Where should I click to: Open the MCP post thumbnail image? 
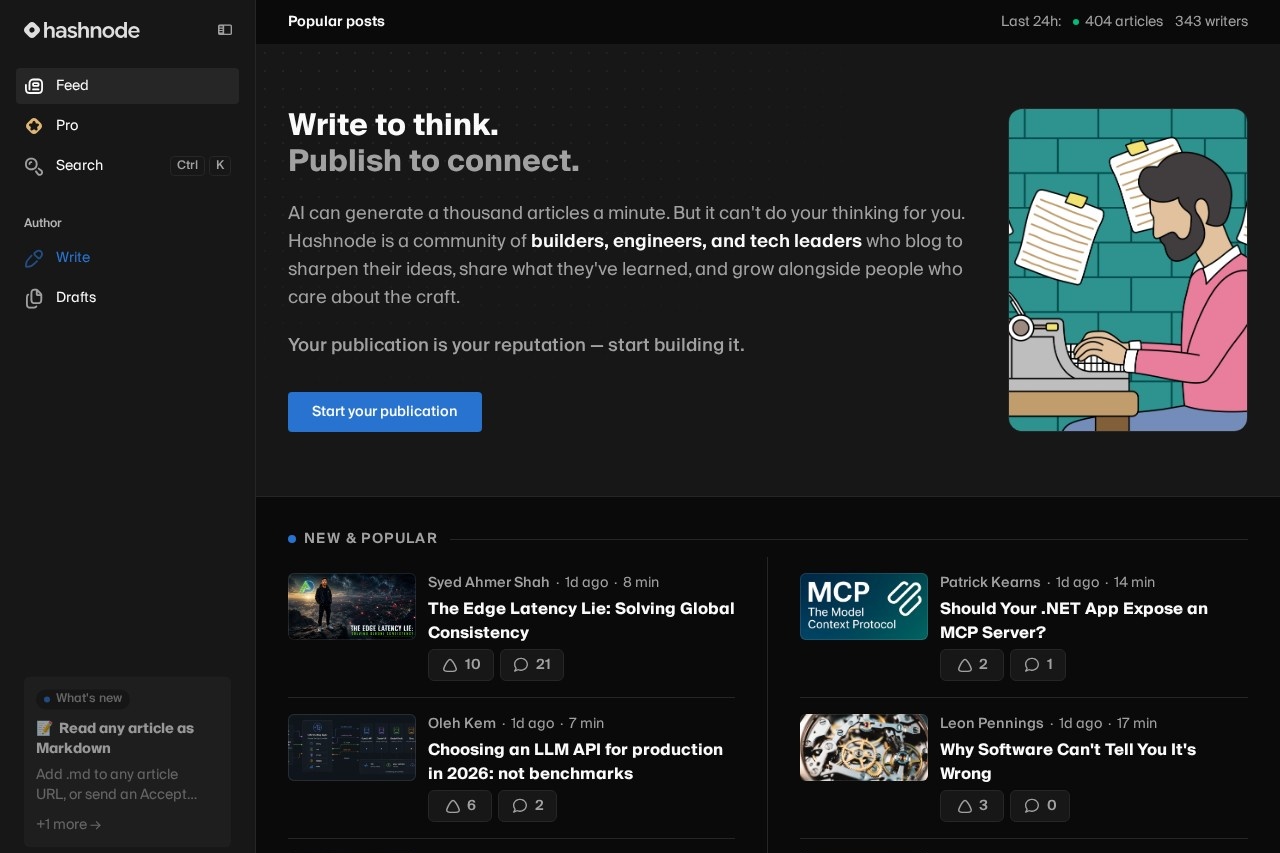[x=864, y=606]
